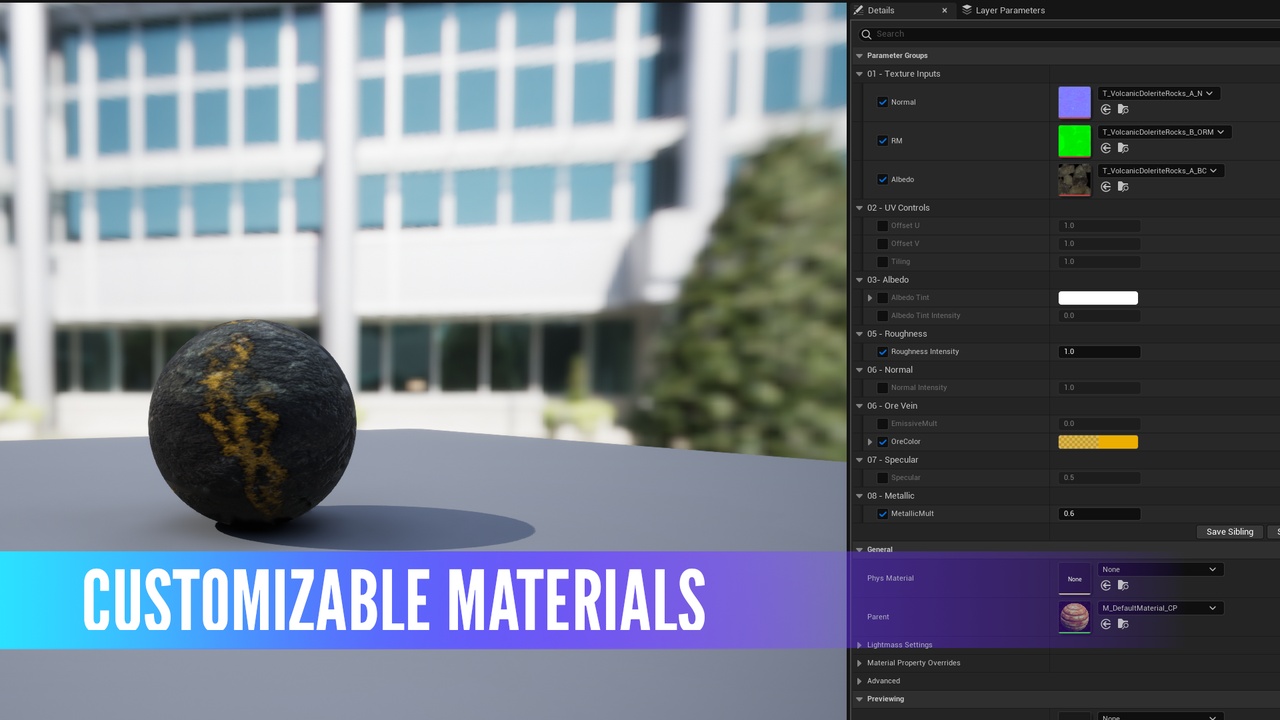Open the yellow OreColor color picker
This screenshot has width=1280, height=720.
point(1098,442)
